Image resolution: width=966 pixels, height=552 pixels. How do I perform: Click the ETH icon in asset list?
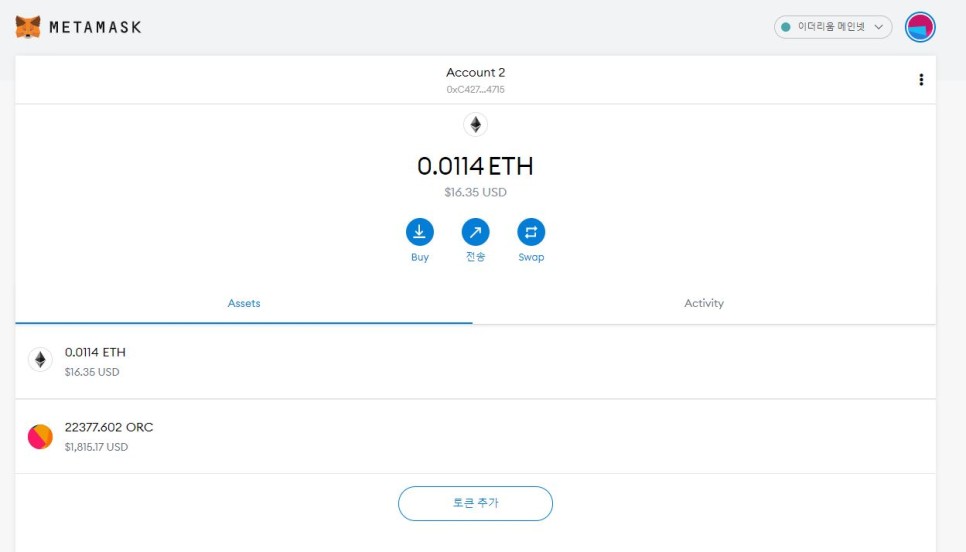tap(40, 360)
